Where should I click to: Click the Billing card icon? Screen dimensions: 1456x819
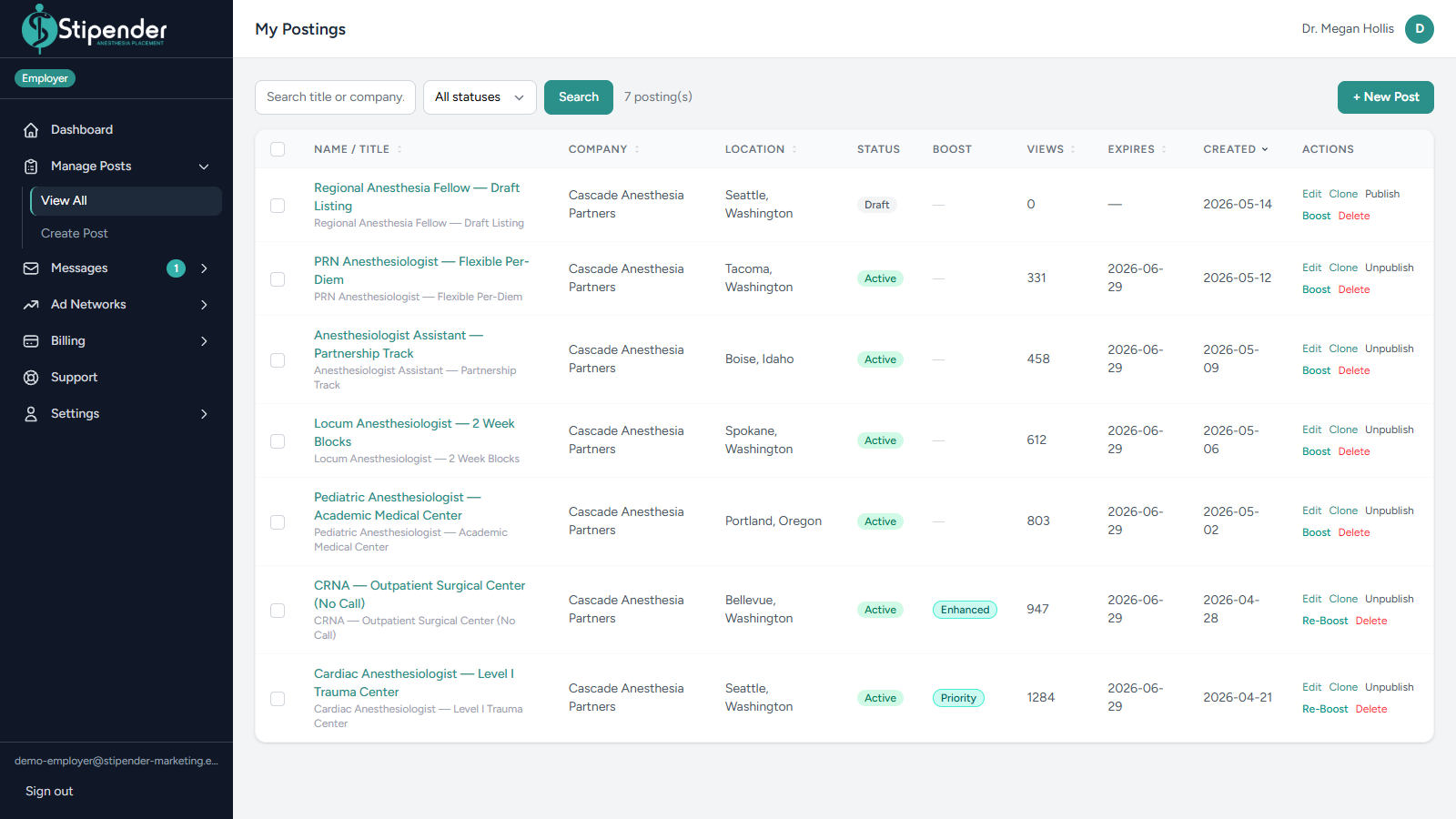(x=31, y=341)
